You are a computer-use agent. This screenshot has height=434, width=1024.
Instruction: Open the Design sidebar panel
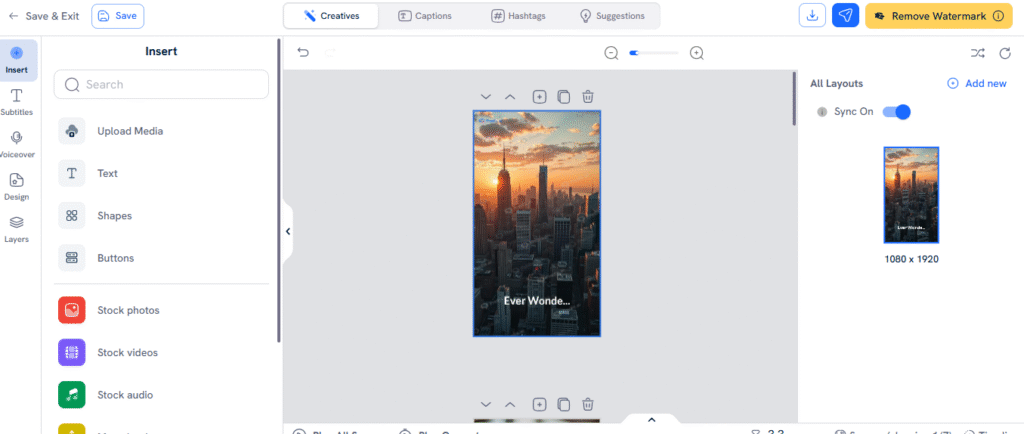pyautogui.click(x=16, y=187)
